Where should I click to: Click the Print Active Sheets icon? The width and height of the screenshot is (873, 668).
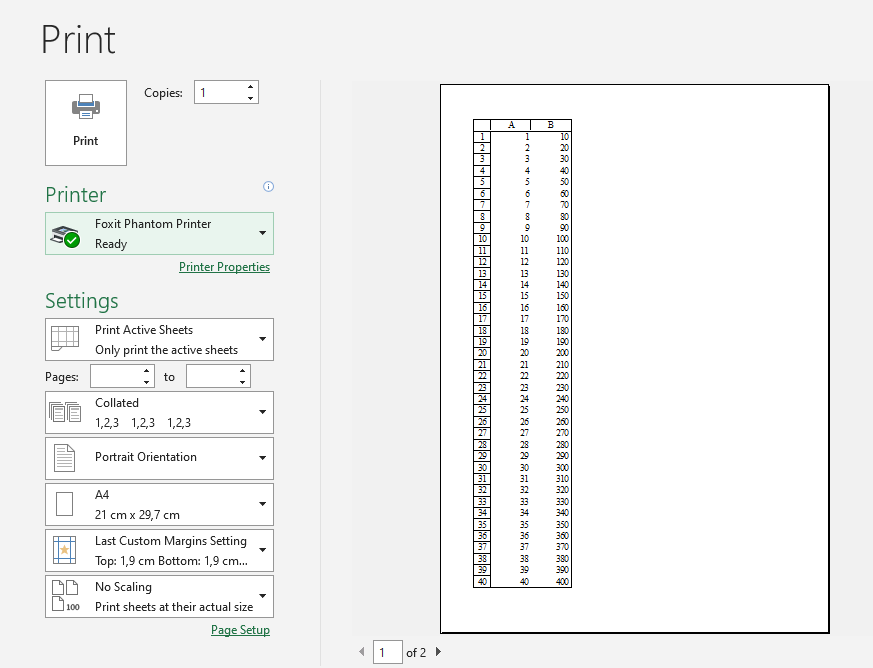pyautogui.click(x=64, y=339)
